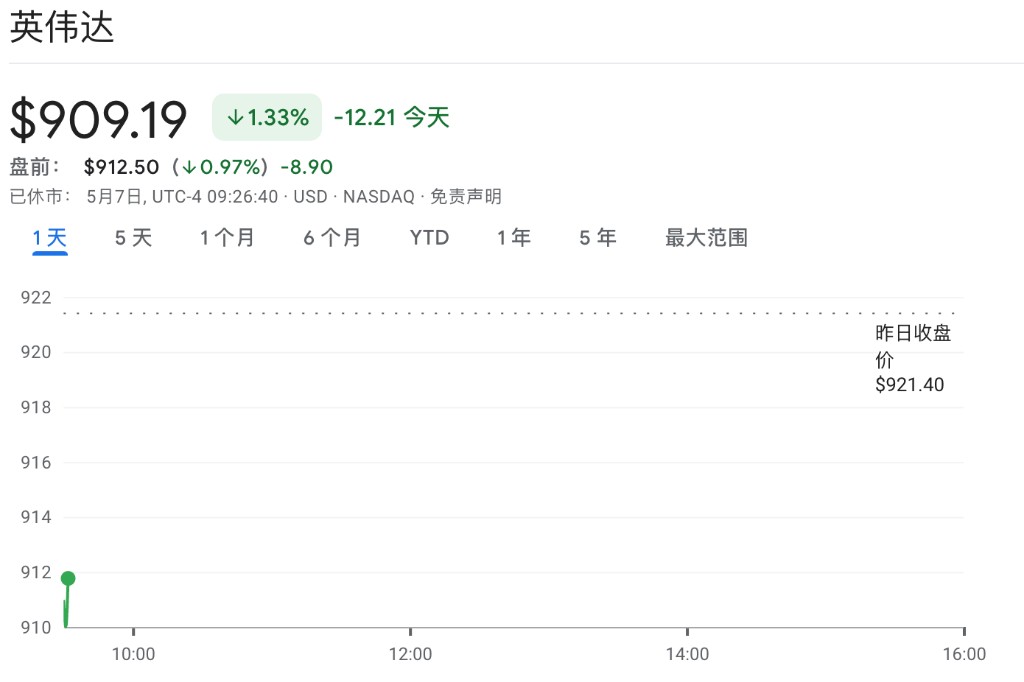Click the green price dot on chart
The image size is (1024, 682).
[68, 578]
